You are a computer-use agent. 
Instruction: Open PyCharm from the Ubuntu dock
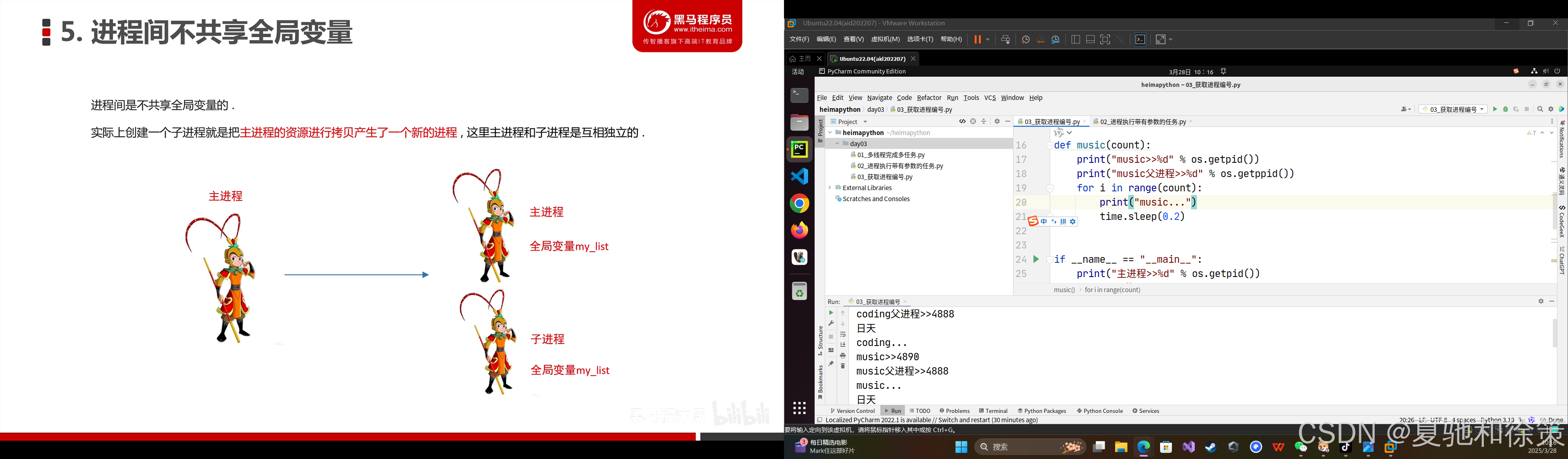[799, 150]
